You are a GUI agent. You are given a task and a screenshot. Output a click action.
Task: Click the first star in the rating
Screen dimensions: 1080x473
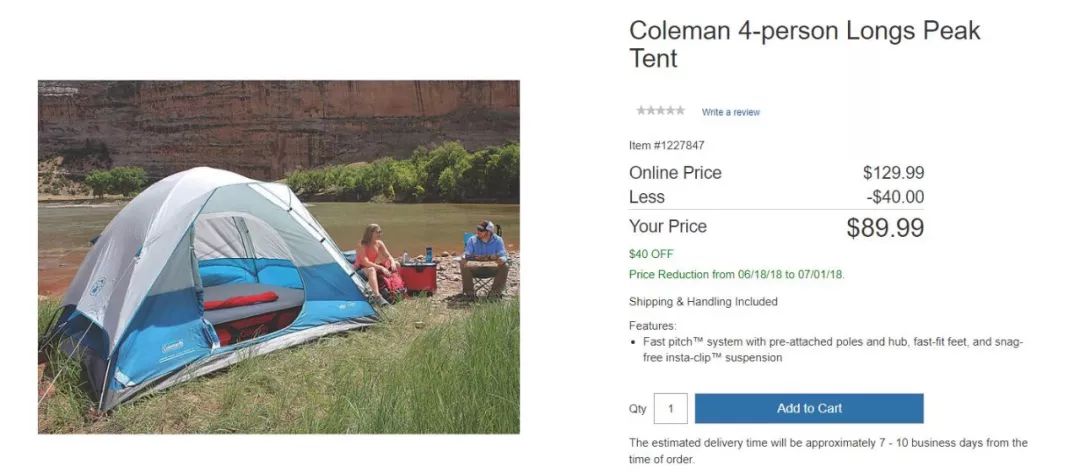point(641,111)
